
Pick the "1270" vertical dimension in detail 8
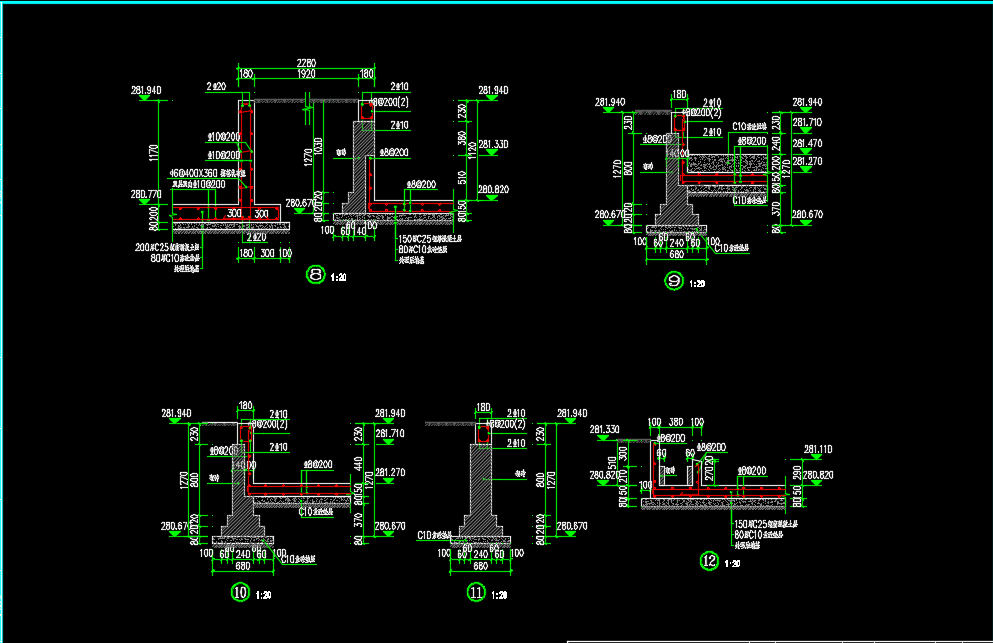pyautogui.click(x=308, y=157)
